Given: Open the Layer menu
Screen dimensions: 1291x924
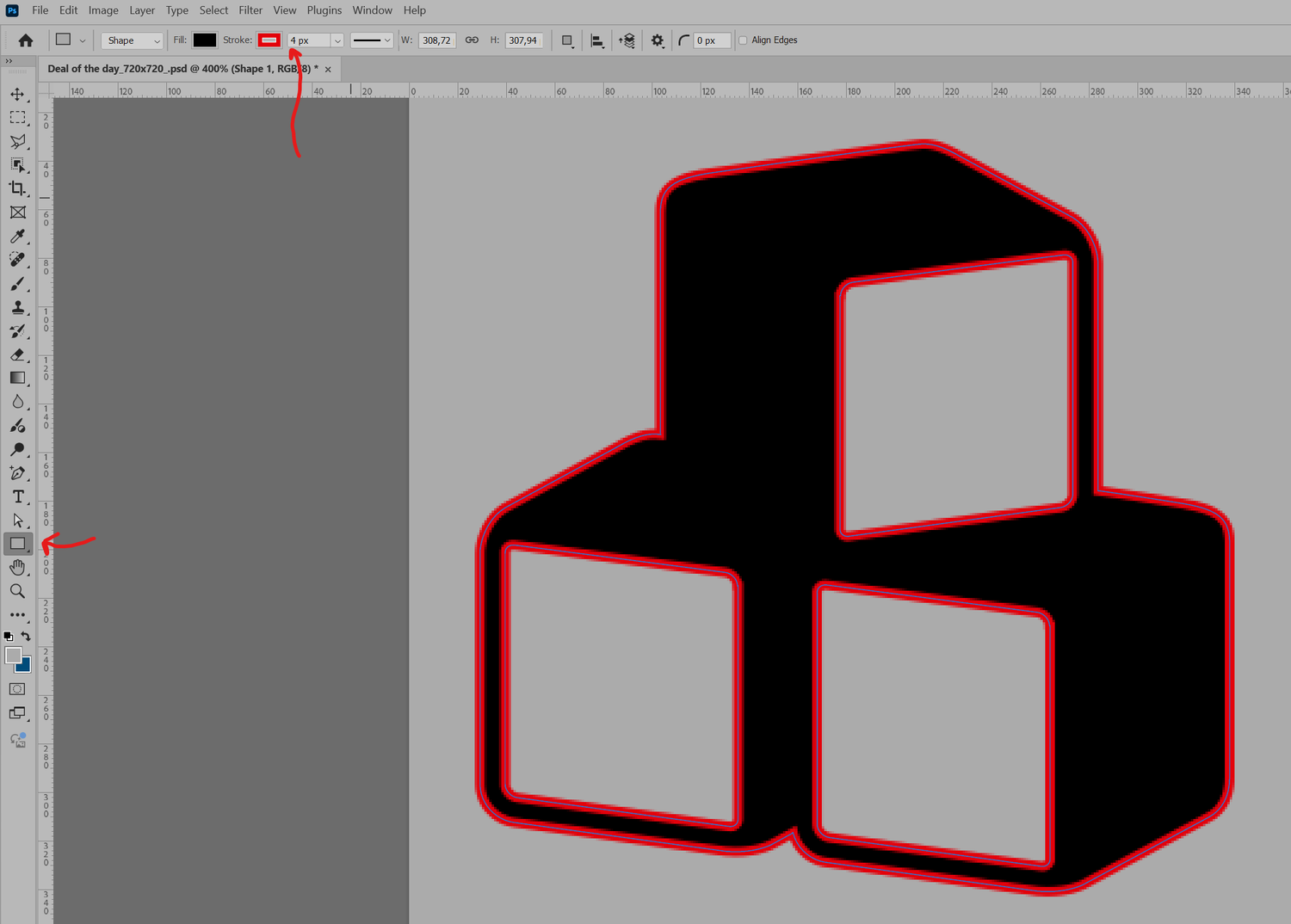Looking at the screenshot, I should 142,10.
